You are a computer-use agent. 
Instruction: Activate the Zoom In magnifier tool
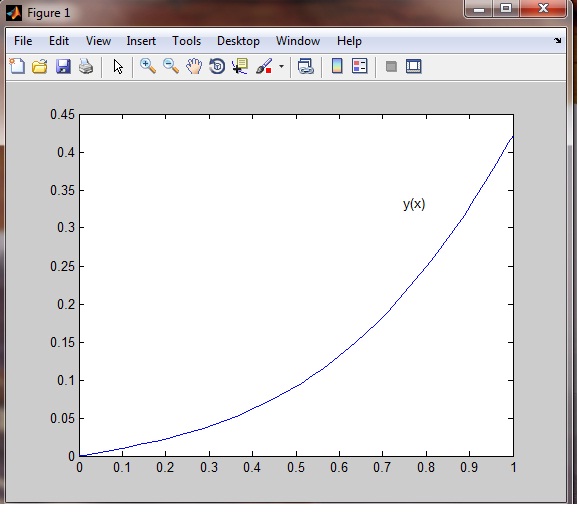pos(148,67)
